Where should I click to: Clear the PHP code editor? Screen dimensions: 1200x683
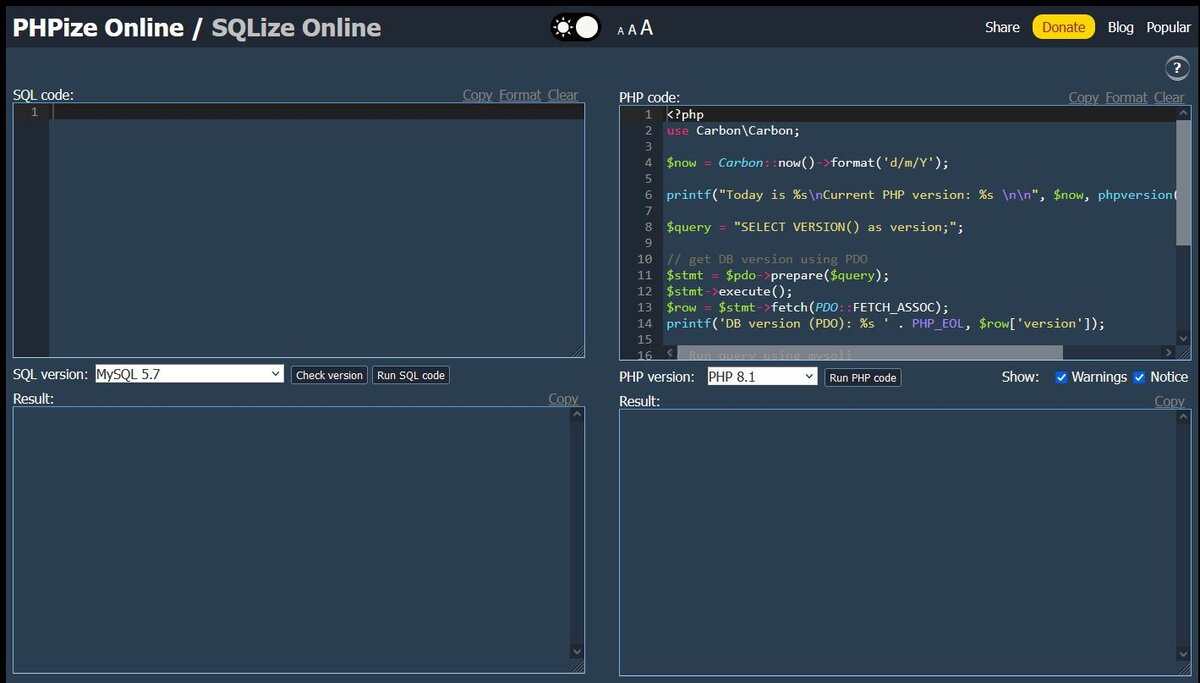pyautogui.click(x=1169, y=97)
